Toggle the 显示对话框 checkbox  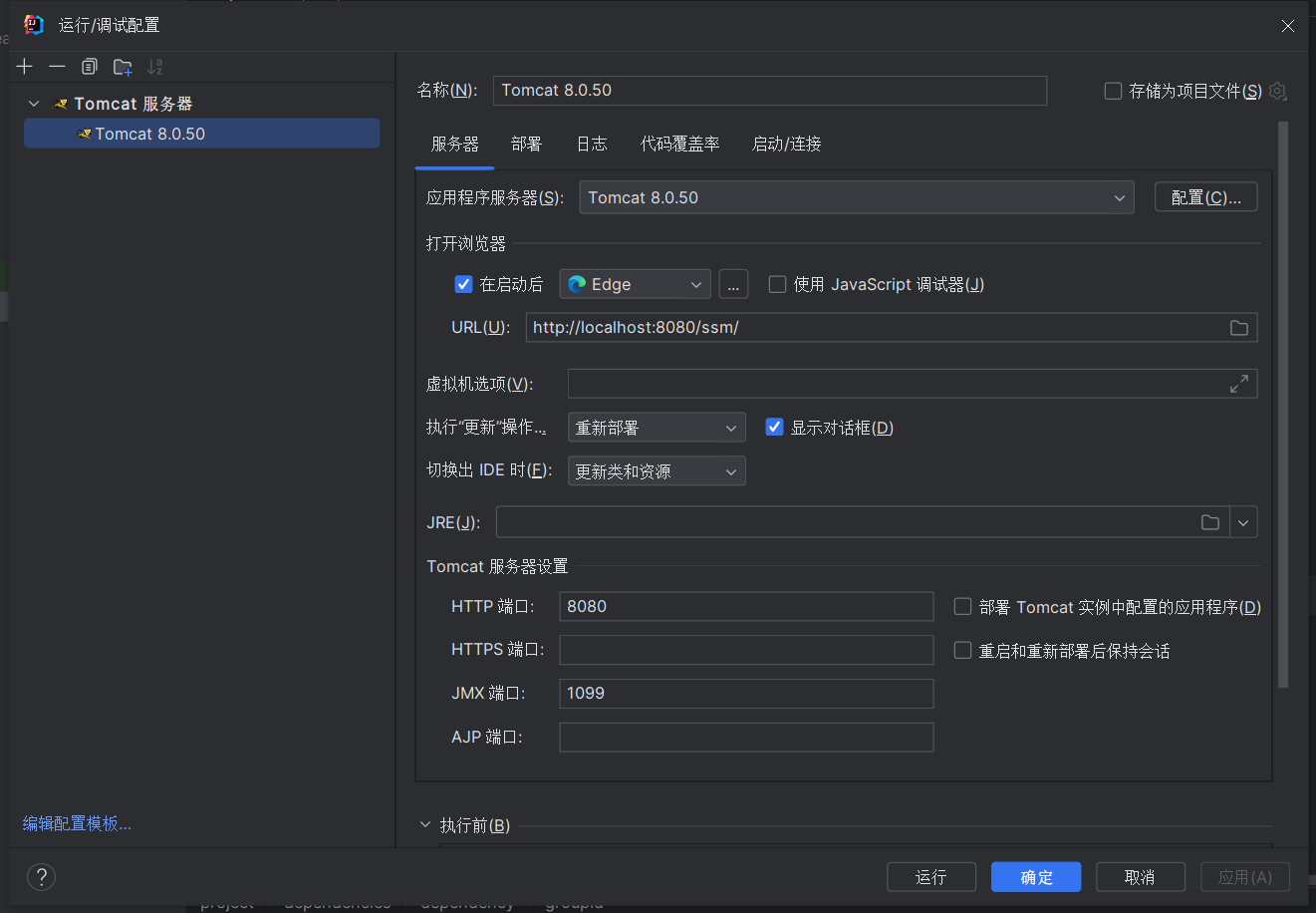point(774,427)
